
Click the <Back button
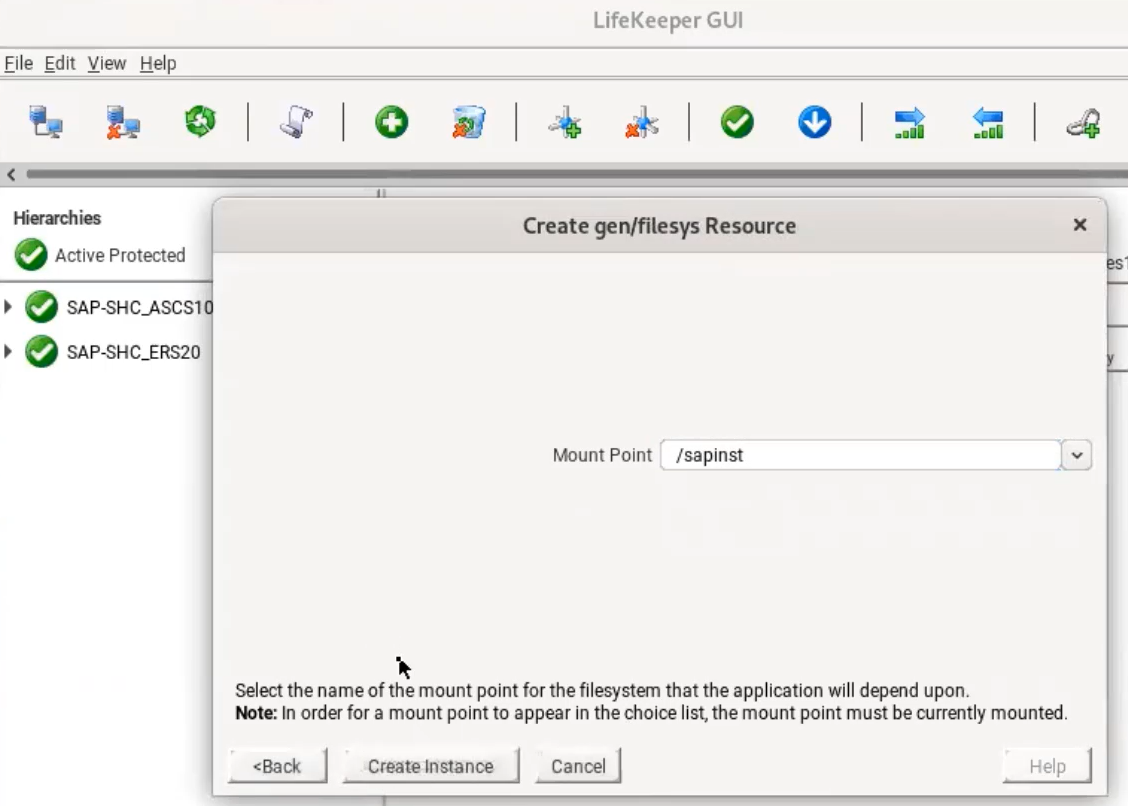[277, 766]
